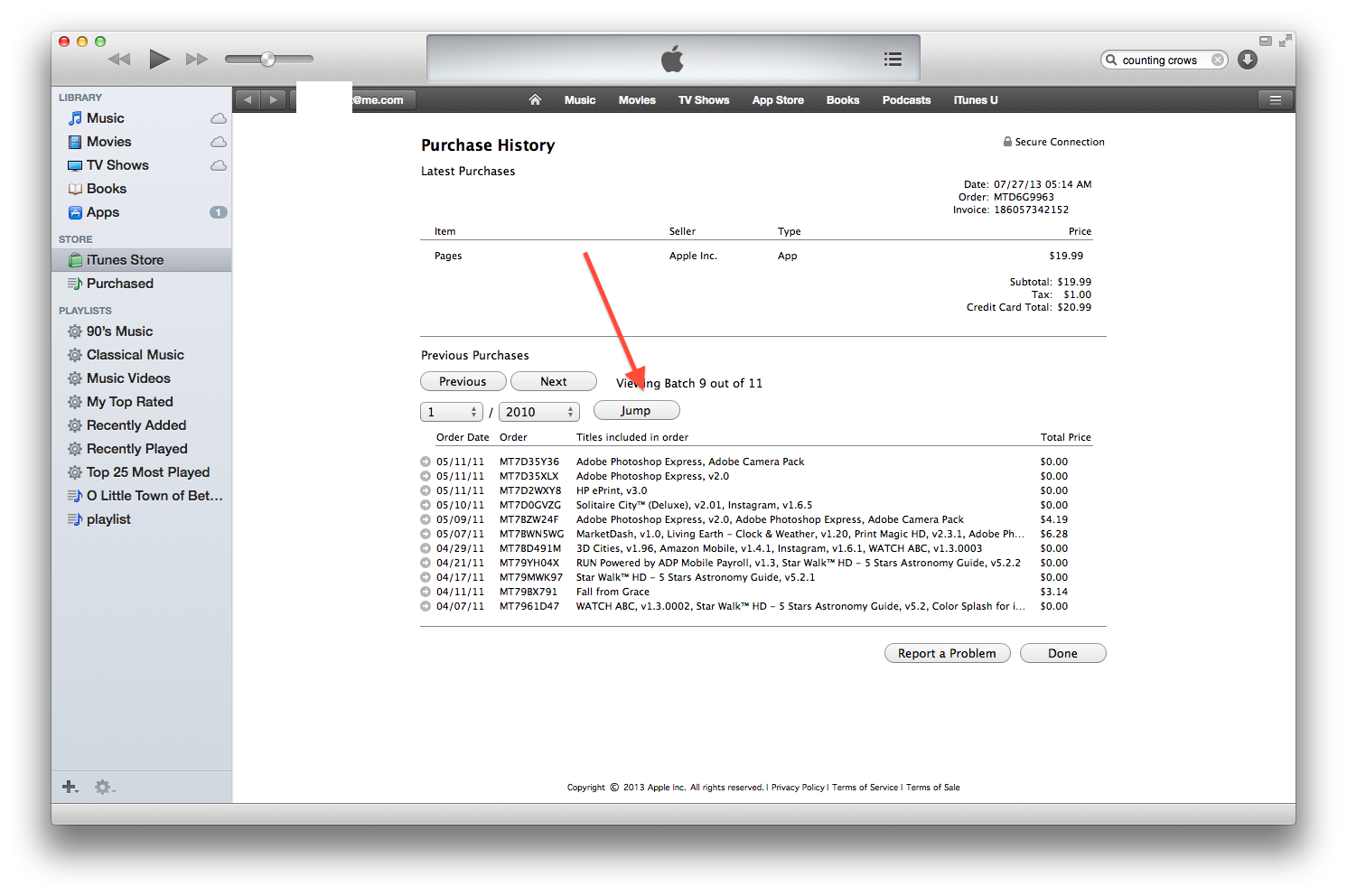This screenshot has height=896, width=1347.
Task: Click the Report a Problem button
Action: pyautogui.click(x=947, y=653)
